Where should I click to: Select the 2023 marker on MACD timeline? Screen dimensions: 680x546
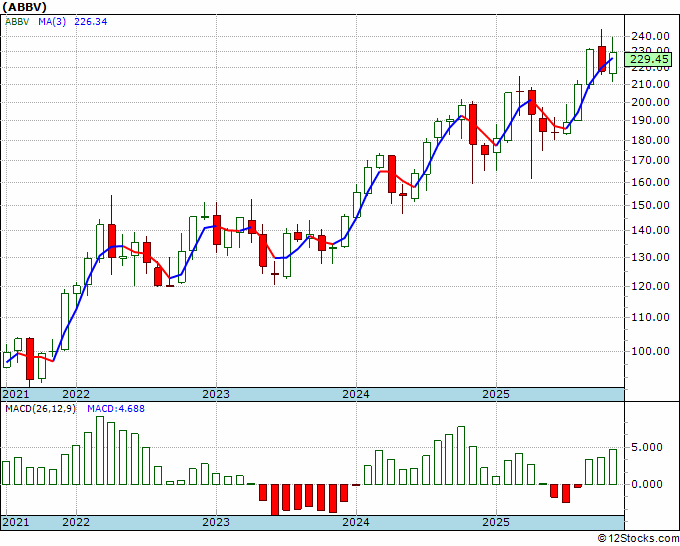[x=216, y=522]
